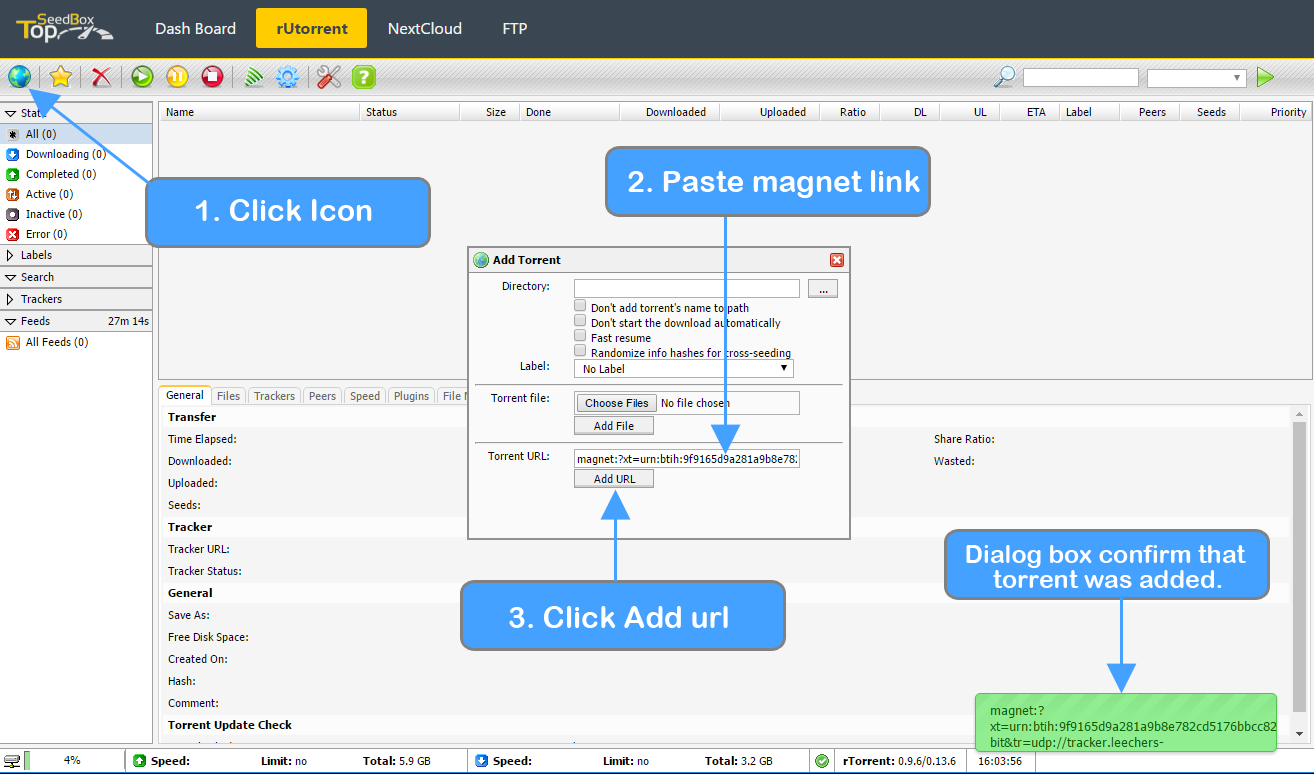Viewport: 1314px width, 774px height.
Task: Sort by the Name column header
Action: tap(259, 112)
